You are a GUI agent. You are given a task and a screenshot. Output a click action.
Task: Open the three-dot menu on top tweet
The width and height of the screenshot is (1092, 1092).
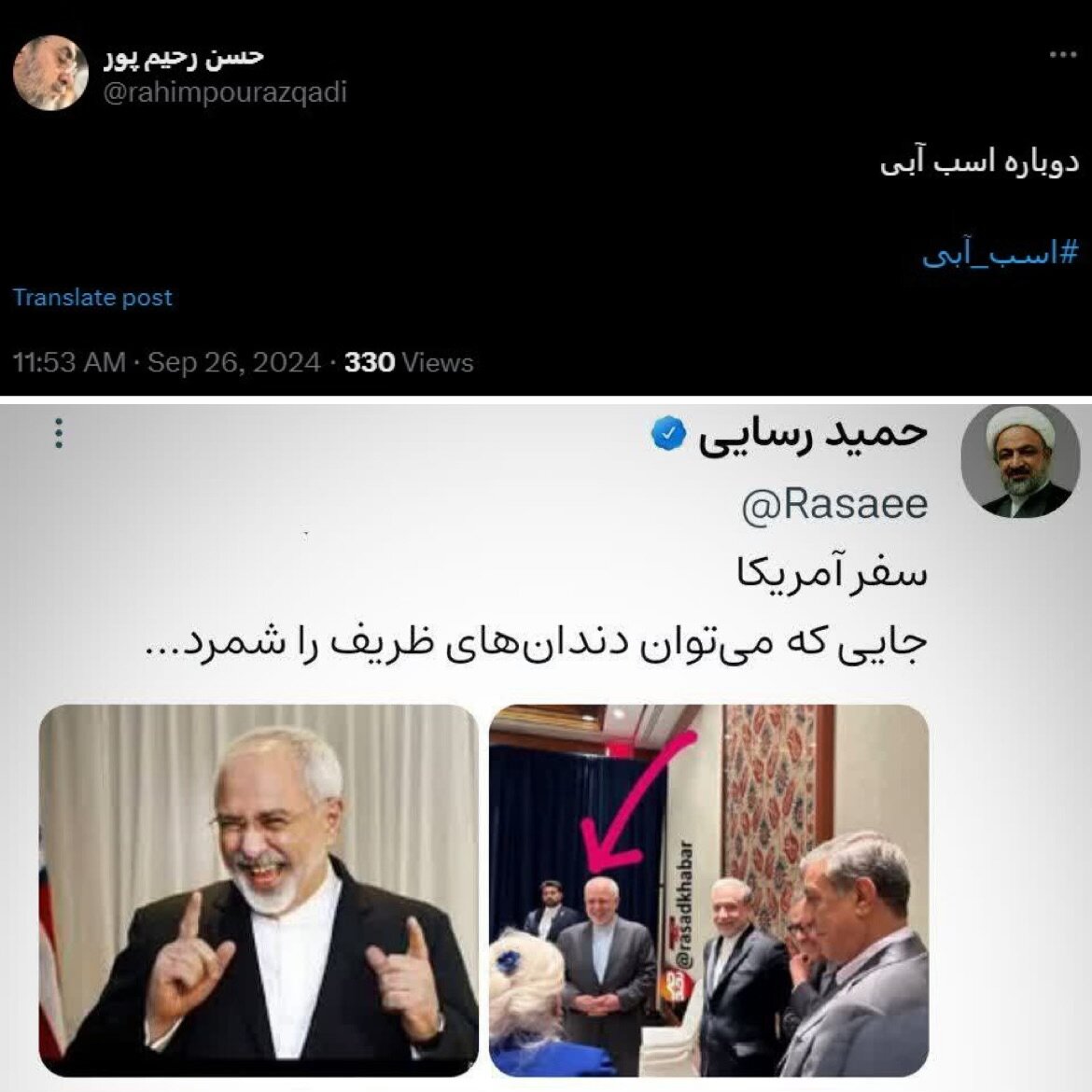tap(1063, 55)
